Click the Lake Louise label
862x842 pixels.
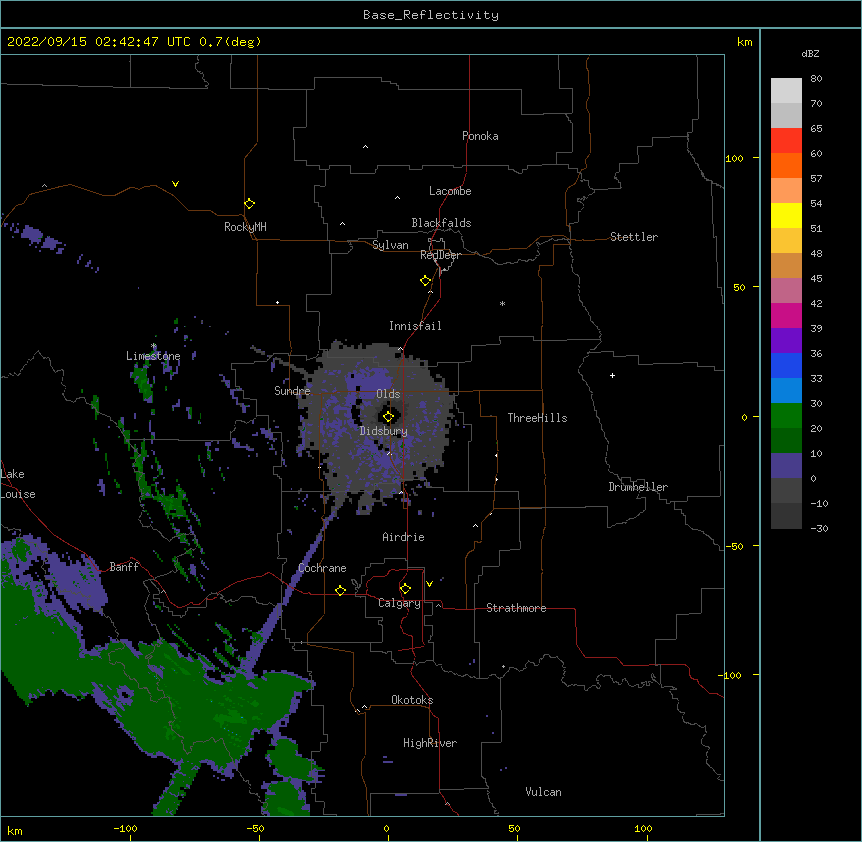click(16, 484)
